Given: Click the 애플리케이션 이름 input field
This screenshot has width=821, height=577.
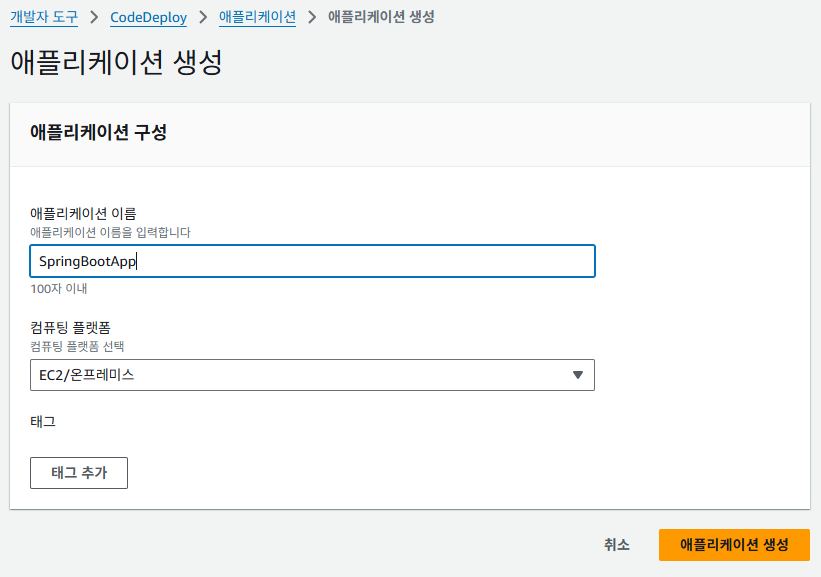Looking at the screenshot, I should tap(313, 261).
